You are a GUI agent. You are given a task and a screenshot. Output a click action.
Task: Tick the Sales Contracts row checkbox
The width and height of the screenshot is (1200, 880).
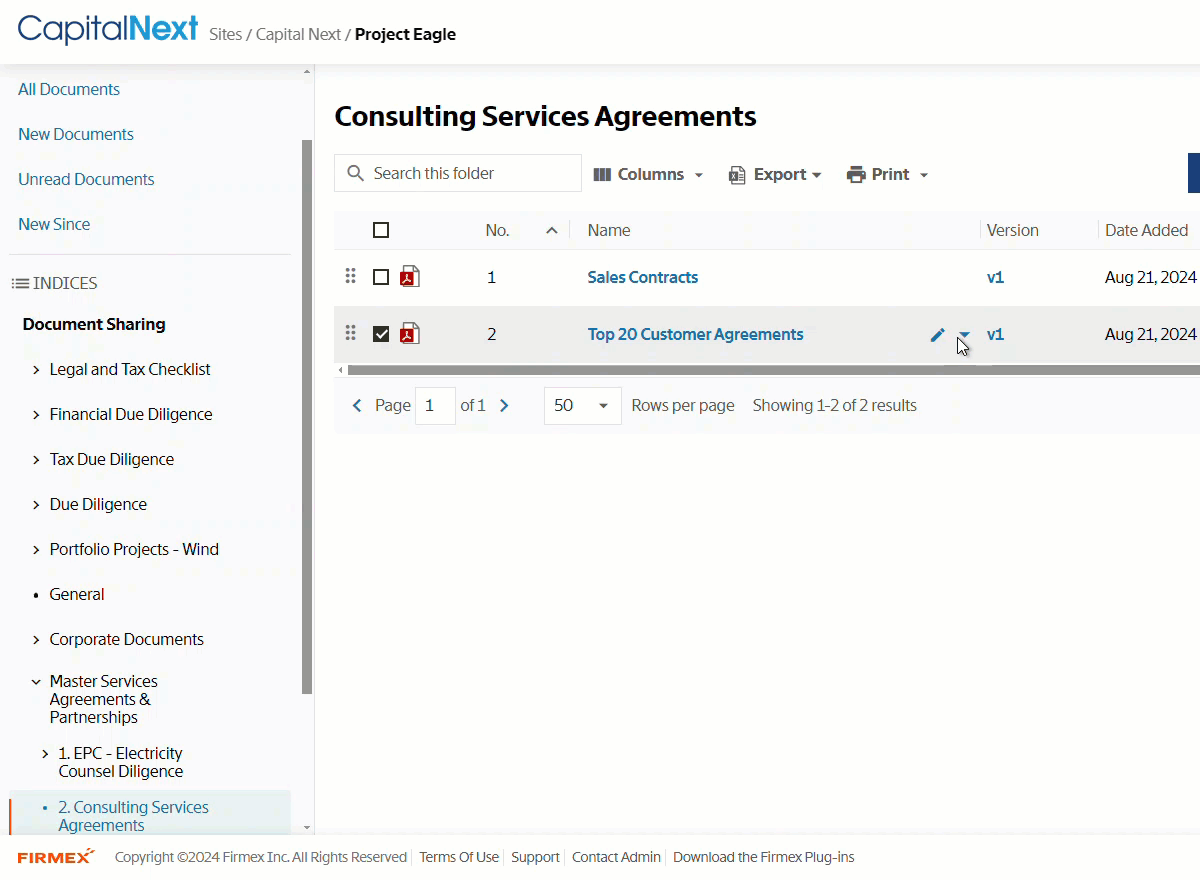point(381,277)
